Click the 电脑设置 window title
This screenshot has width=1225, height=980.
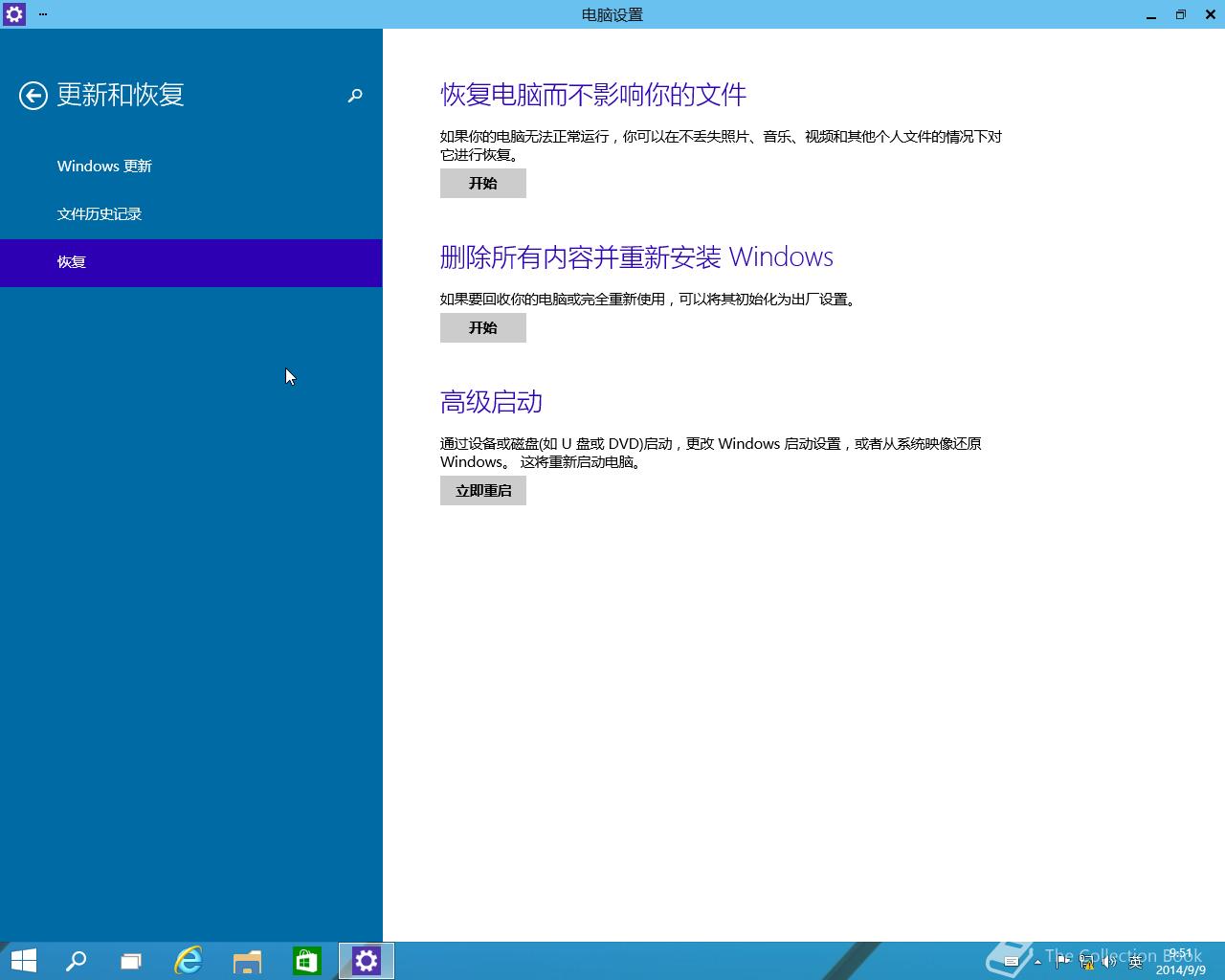612,14
